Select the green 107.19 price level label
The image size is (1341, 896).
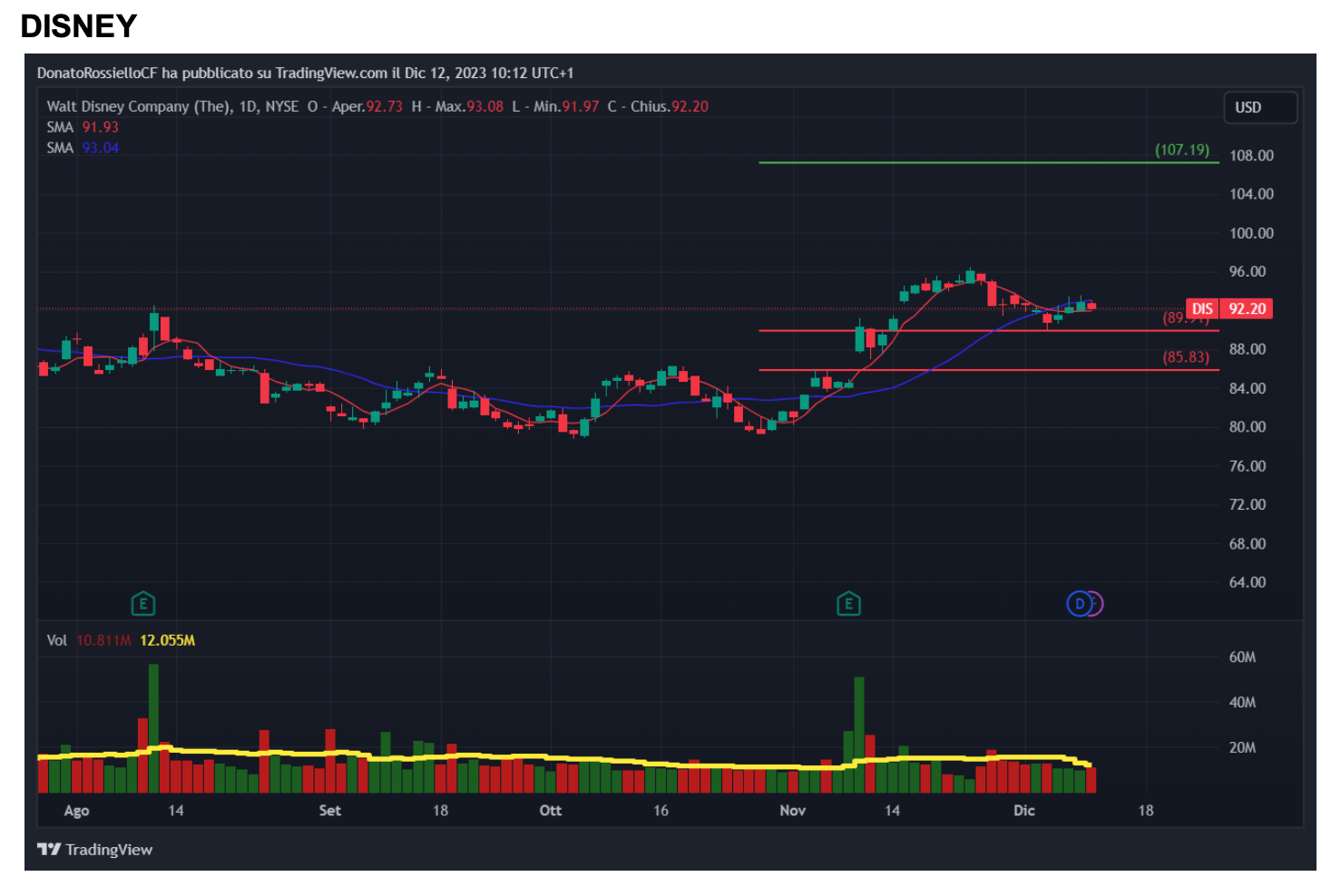point(1182,150)
